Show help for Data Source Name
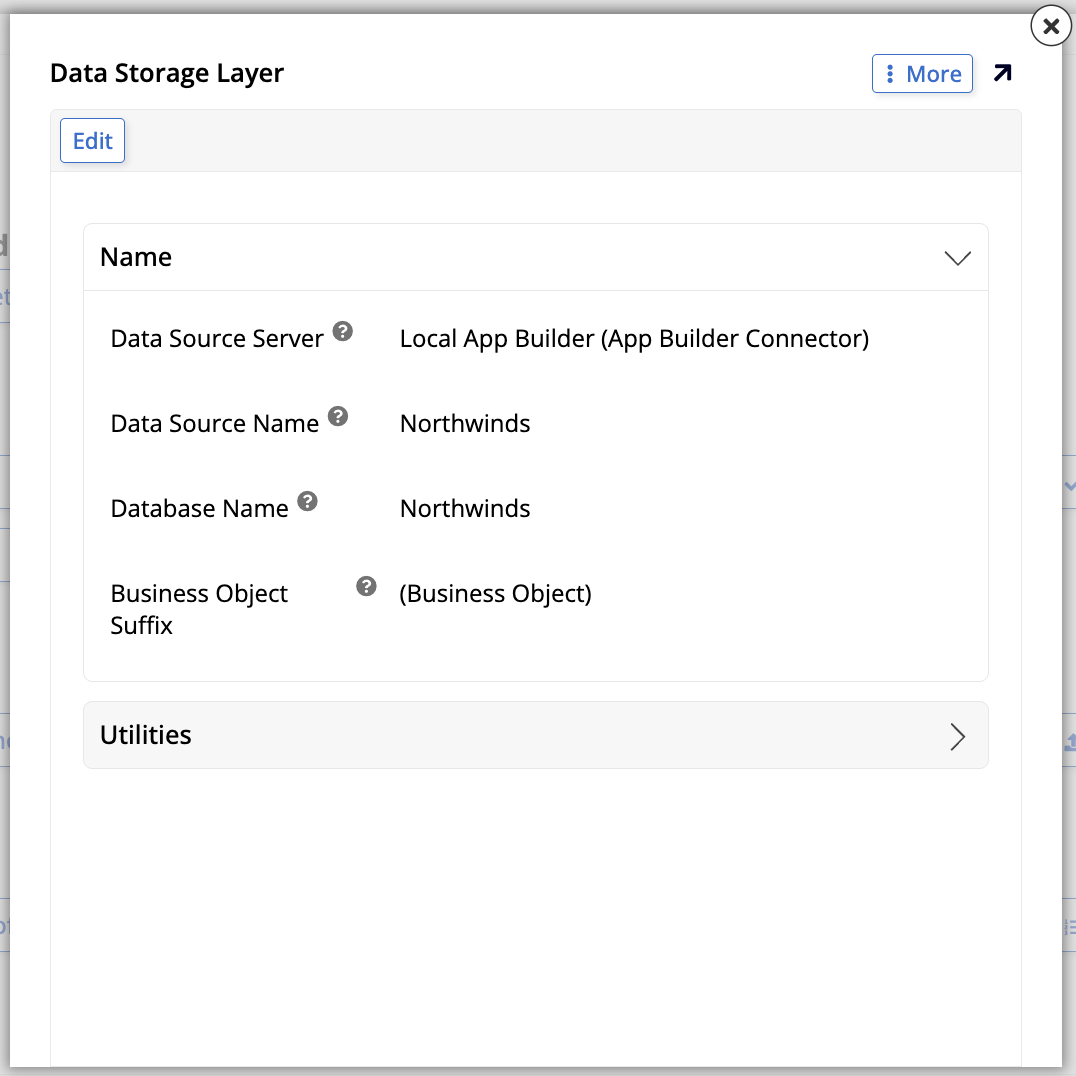 [338, 417]
